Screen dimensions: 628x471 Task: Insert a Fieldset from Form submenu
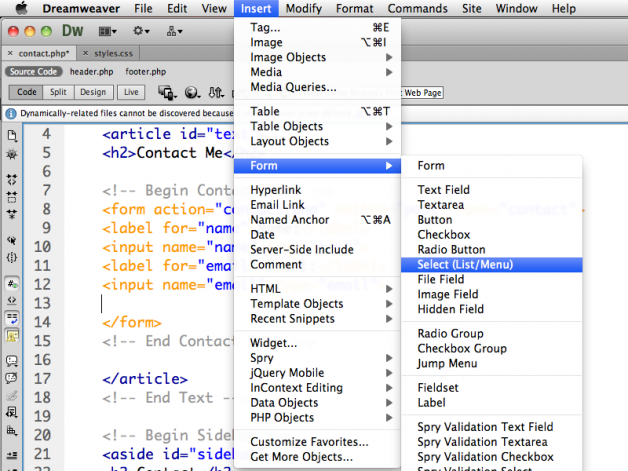click(492, 388)
